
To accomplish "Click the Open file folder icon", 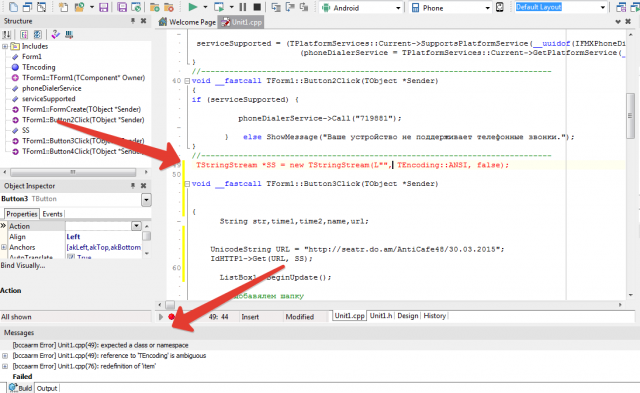I will click(x=79, y=7).
